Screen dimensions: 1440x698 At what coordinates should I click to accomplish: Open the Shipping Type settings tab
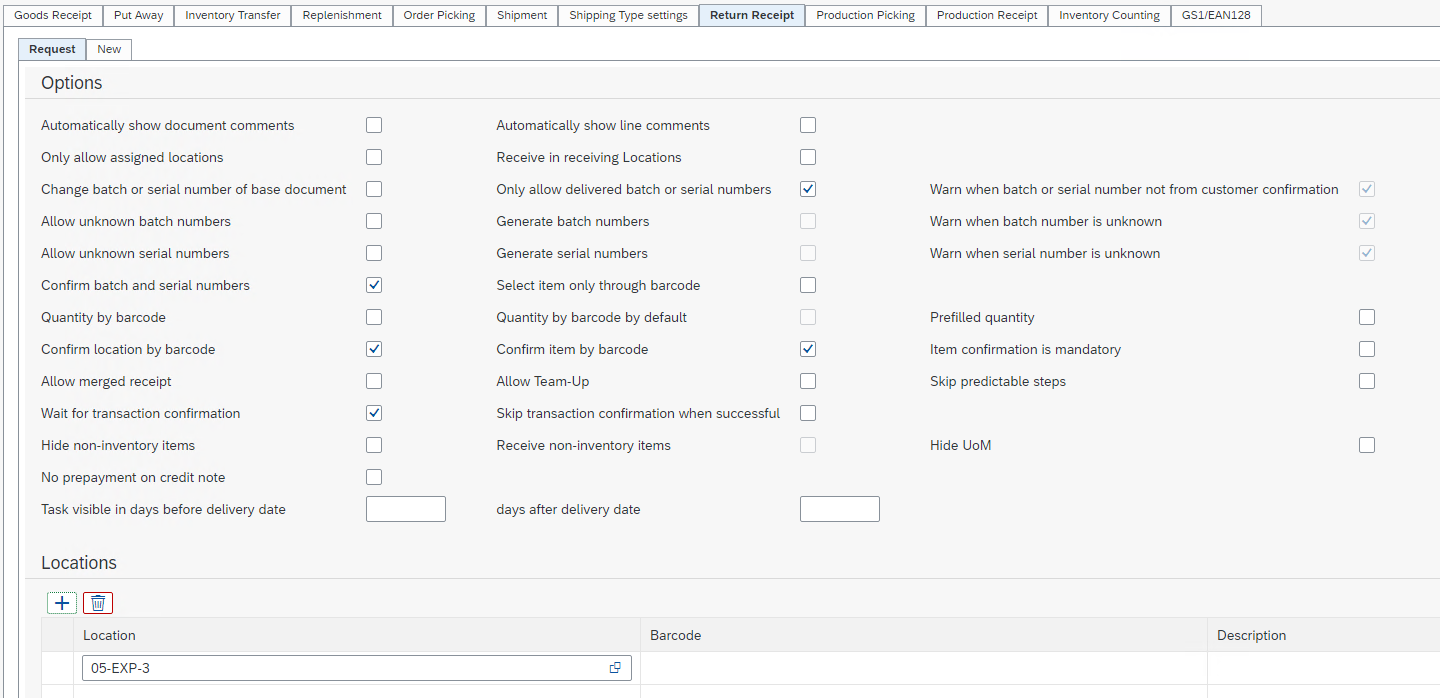click(628, 15)
